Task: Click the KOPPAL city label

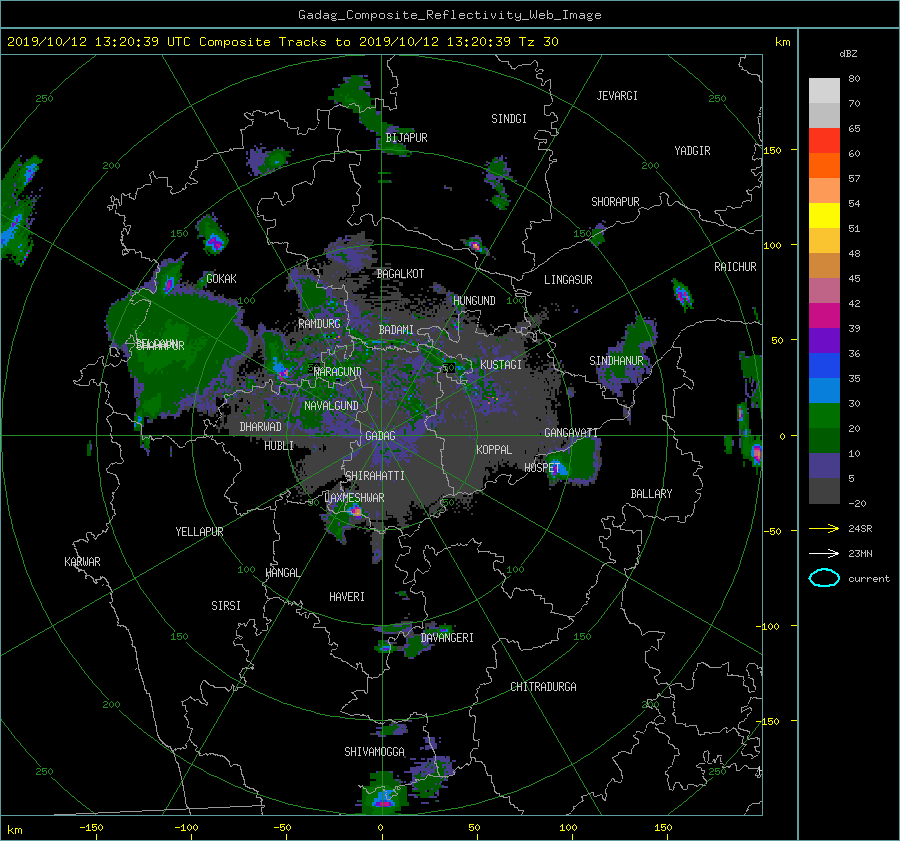Action: point(494,450)
